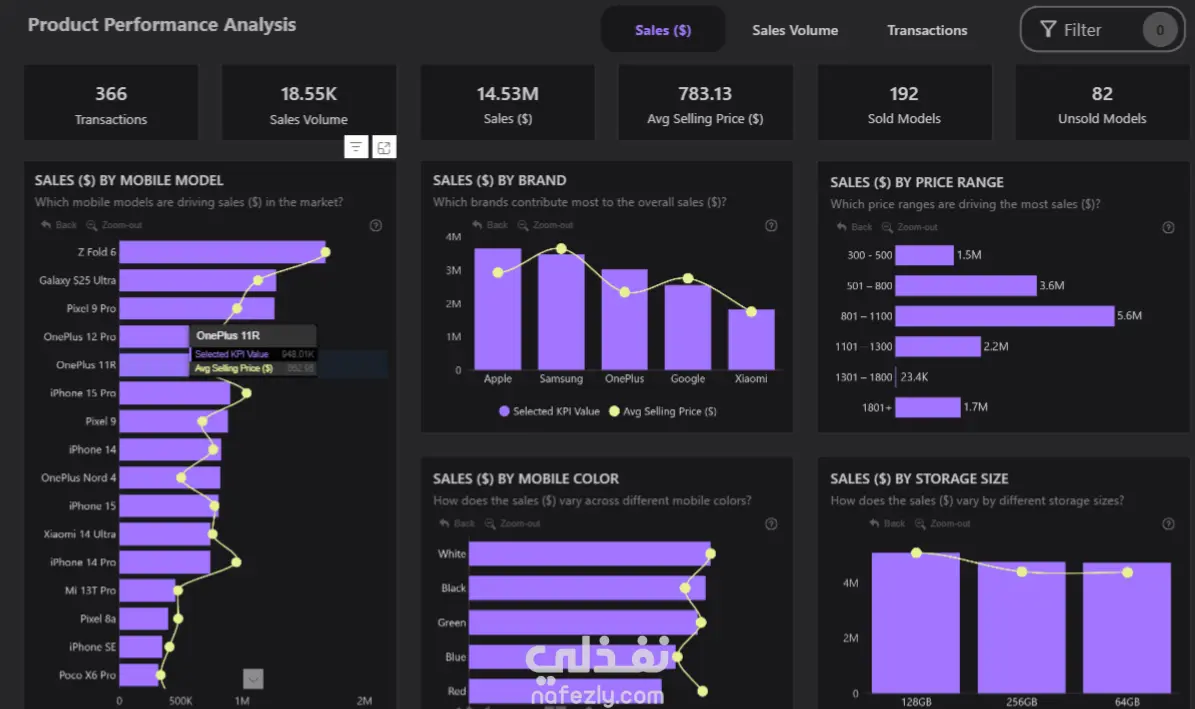
Task: Switch to the Sales Volume tab
Action: [795, 30]
